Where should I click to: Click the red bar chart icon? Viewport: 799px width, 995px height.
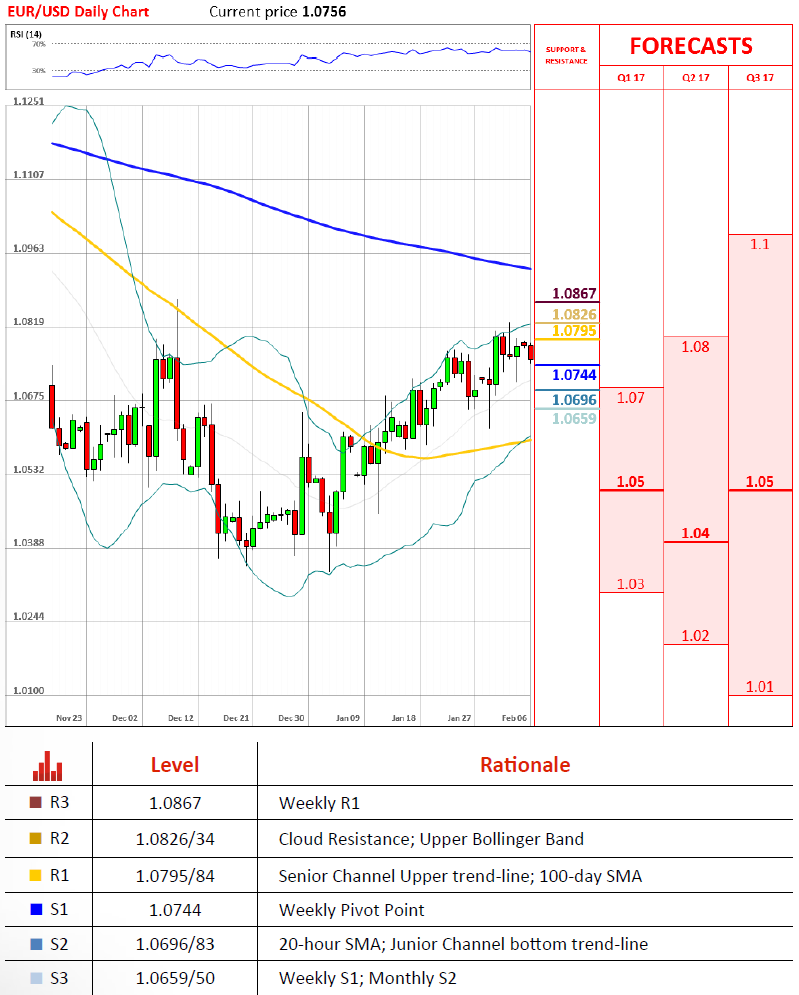tap(48, 766)
